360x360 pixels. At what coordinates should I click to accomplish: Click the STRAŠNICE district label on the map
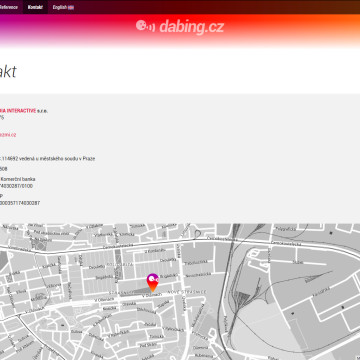[x=121, y=292]
